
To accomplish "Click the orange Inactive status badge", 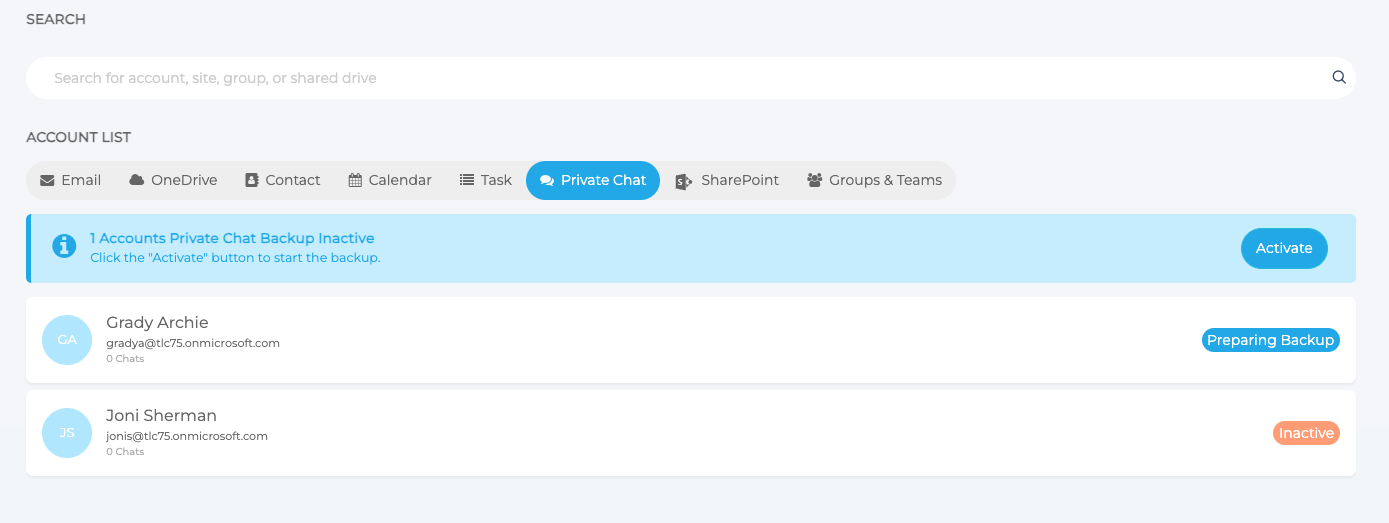I will pos(1306,433).
